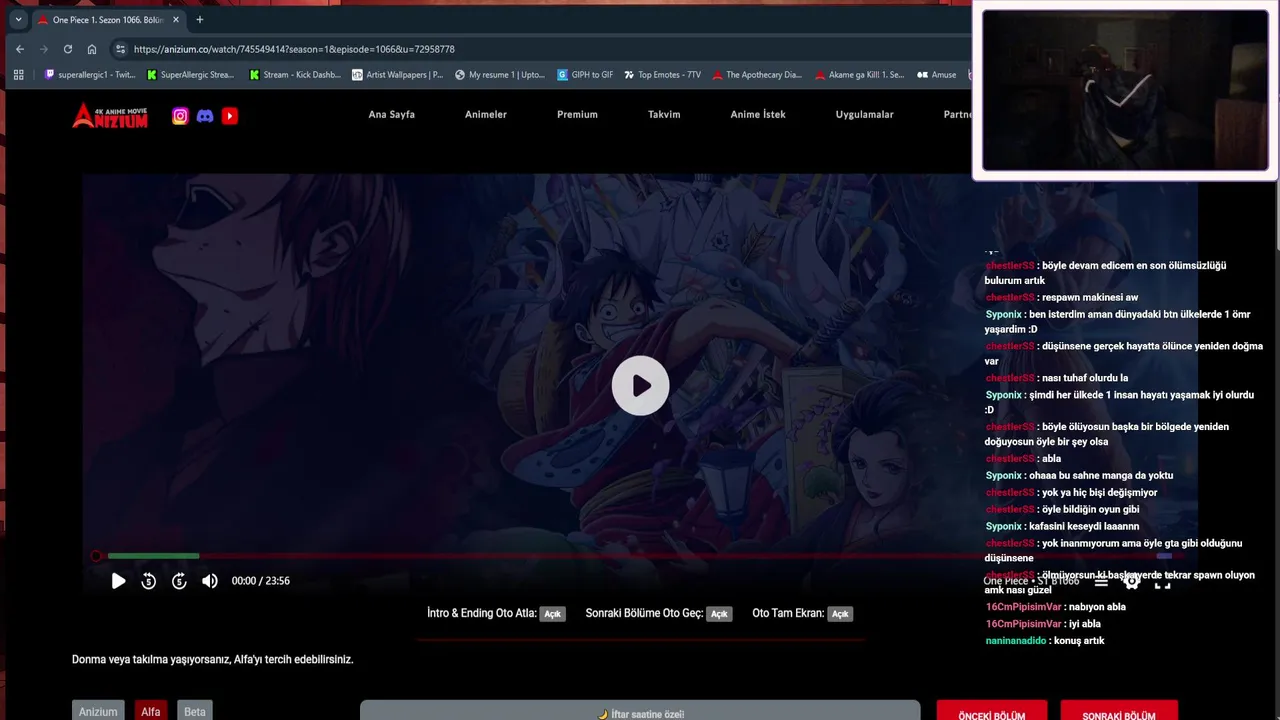
Task: Expand the tab search dropdown arrow
Action: coord(17,19)
